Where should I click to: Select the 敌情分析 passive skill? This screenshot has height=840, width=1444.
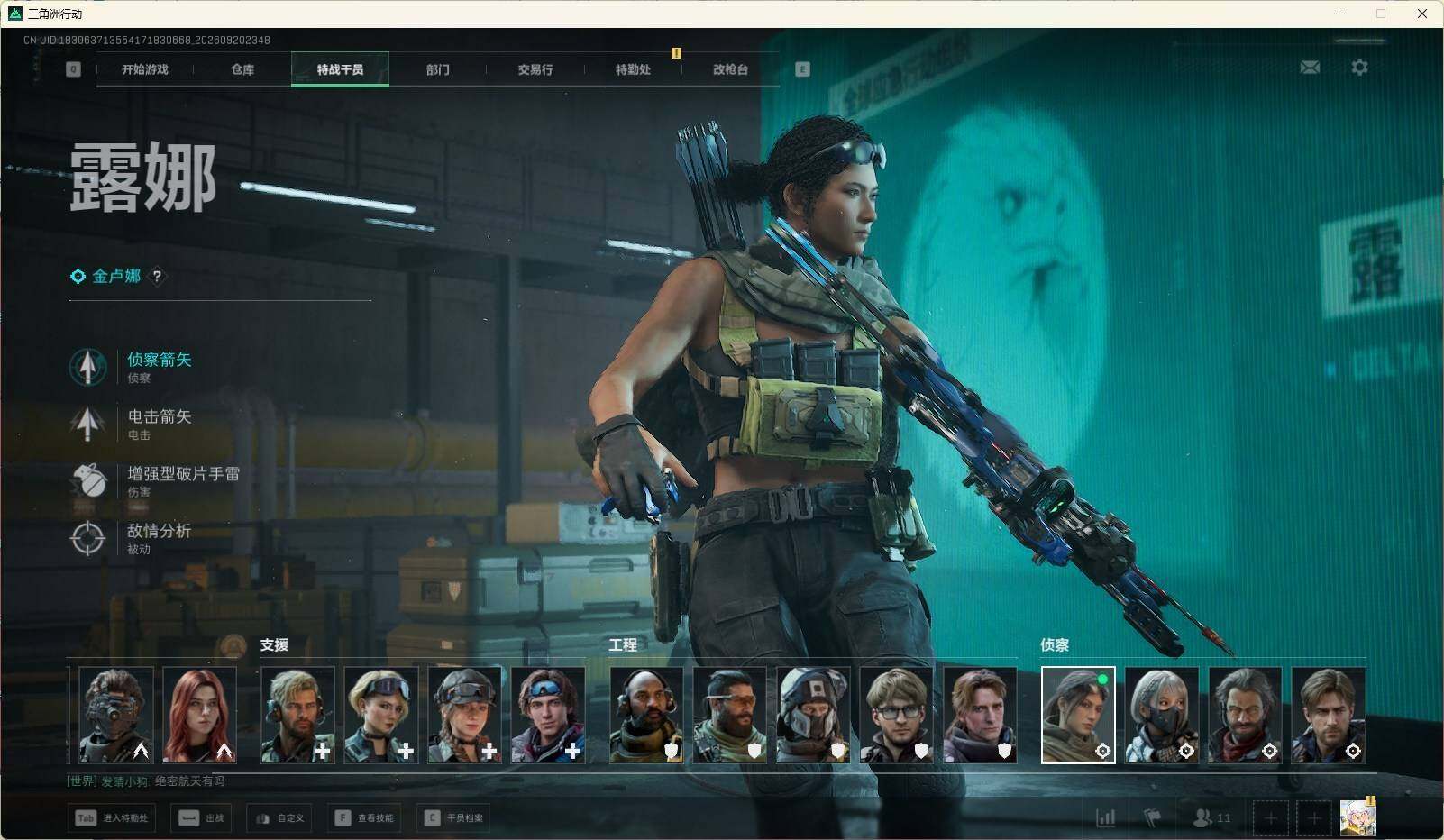click(x=132, y=538)
